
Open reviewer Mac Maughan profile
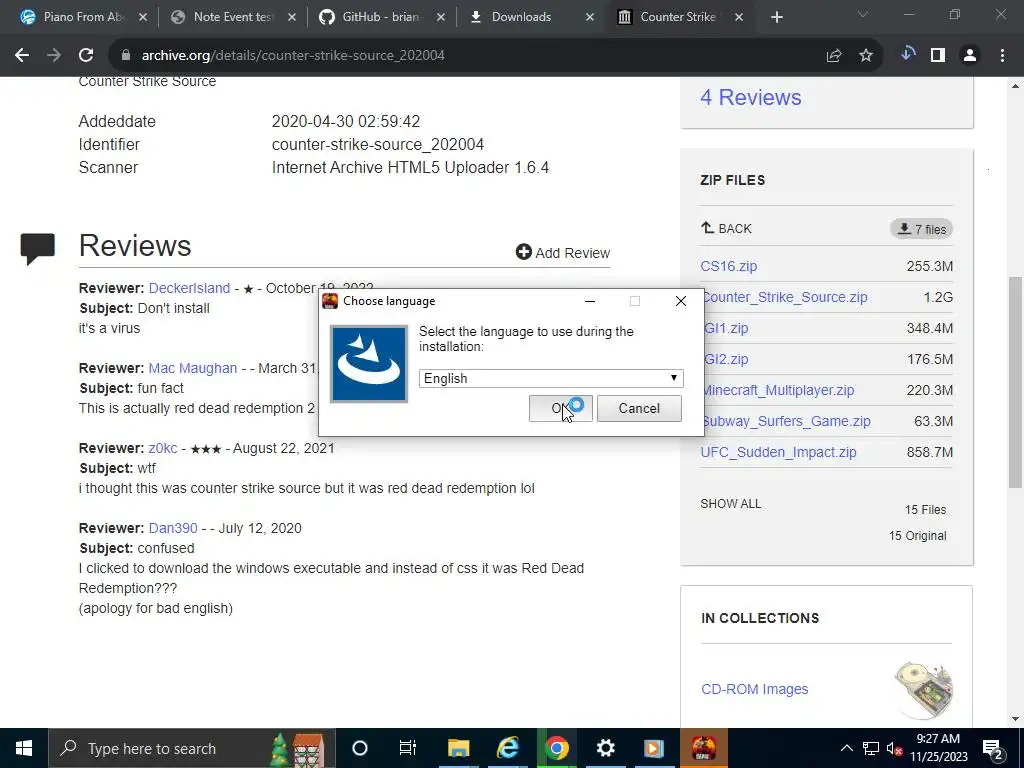193,368
